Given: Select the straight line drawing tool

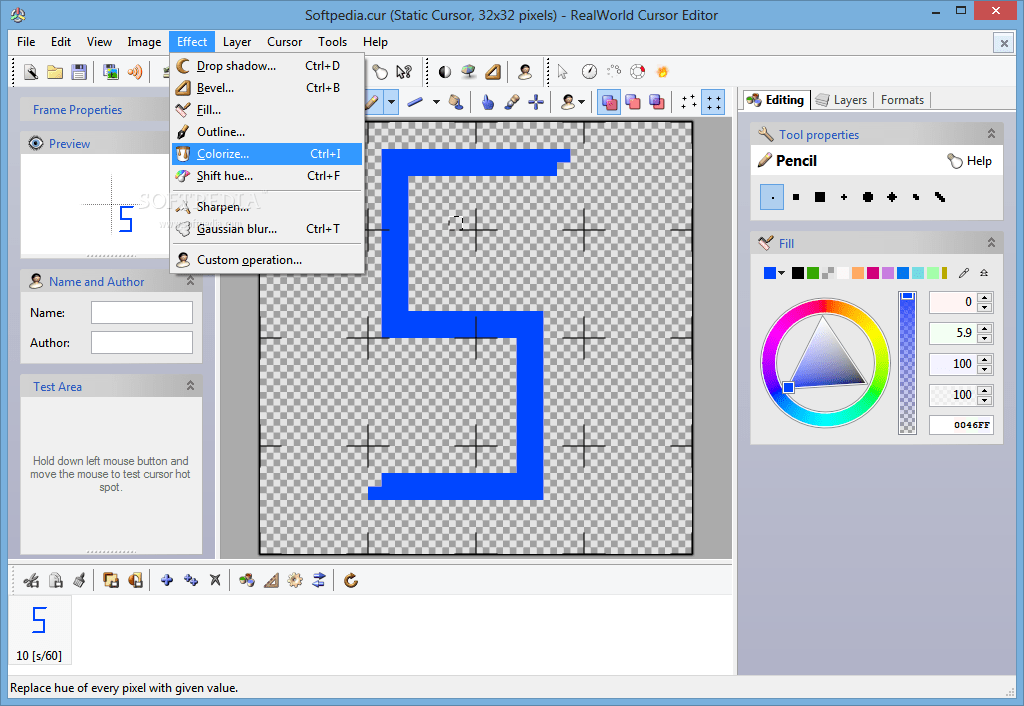Looking at the screenshot, I should [x=414, y=100].
